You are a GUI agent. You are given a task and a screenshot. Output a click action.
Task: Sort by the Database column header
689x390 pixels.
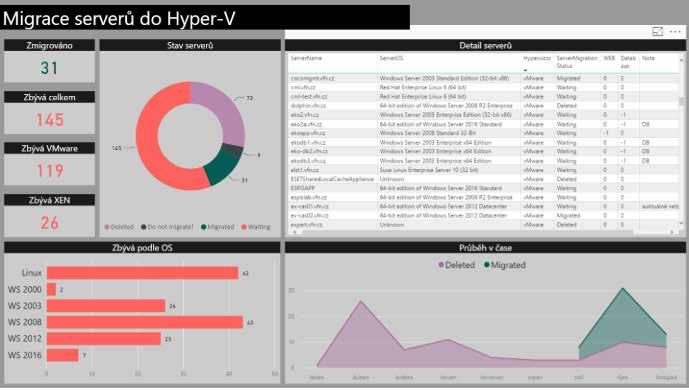[628, 62]
